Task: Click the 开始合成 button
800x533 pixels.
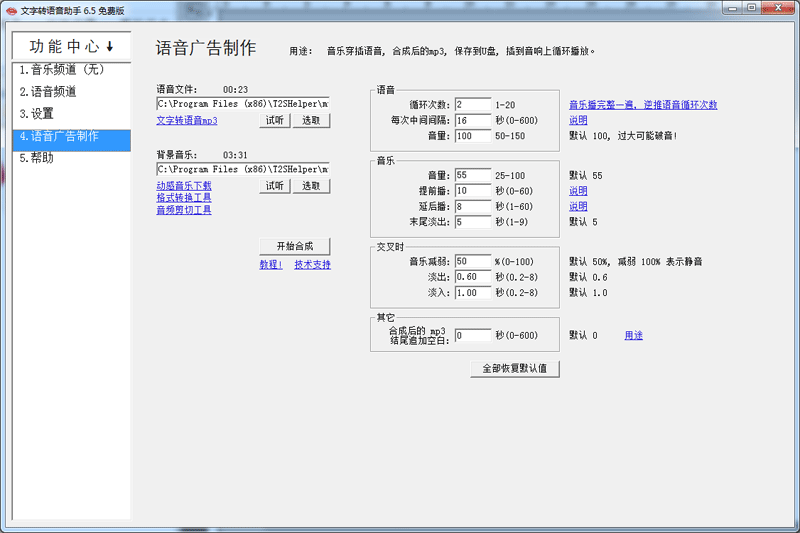Action: (x=295, y=246)
